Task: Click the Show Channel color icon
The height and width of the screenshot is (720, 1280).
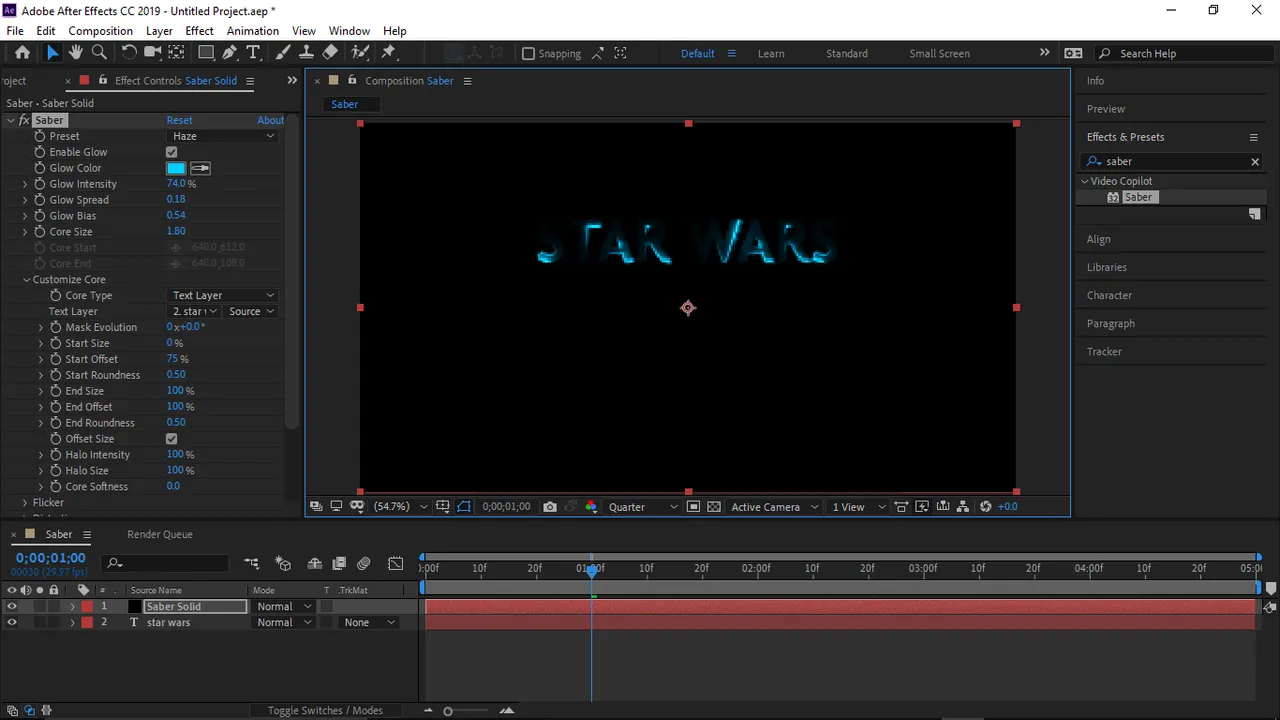Action: click(591, 507)
